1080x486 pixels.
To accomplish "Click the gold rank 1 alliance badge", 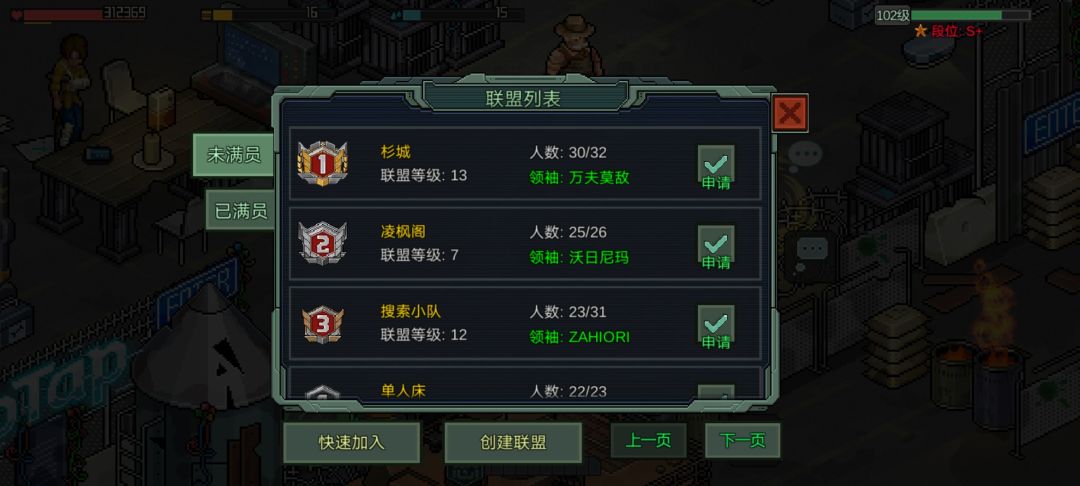I will coord(322,163).
